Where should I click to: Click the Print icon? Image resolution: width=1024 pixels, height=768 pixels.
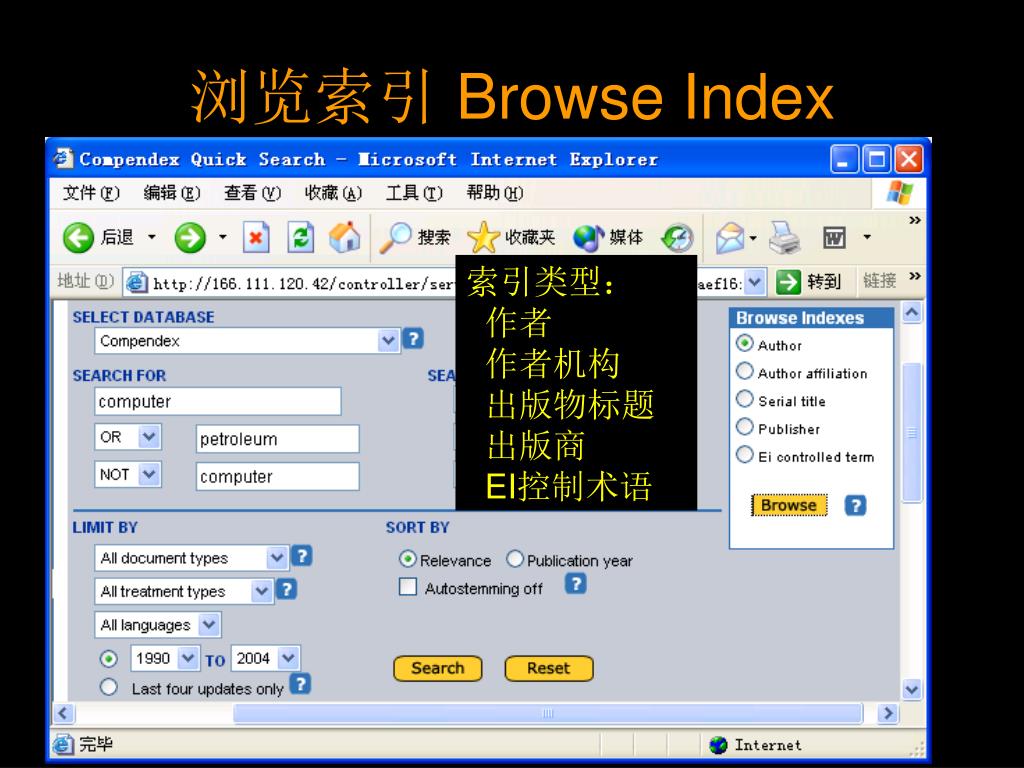[x=784, y=238]
